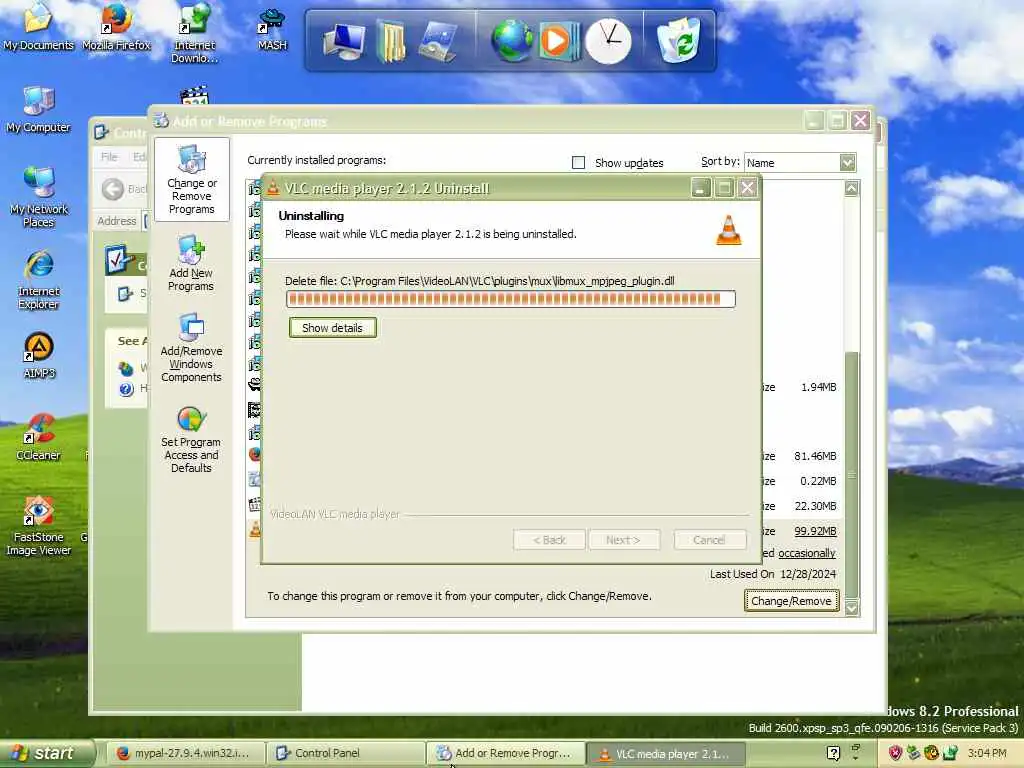
Task: Click the 0.22MB size entry
Action: (x=818, y=481)
